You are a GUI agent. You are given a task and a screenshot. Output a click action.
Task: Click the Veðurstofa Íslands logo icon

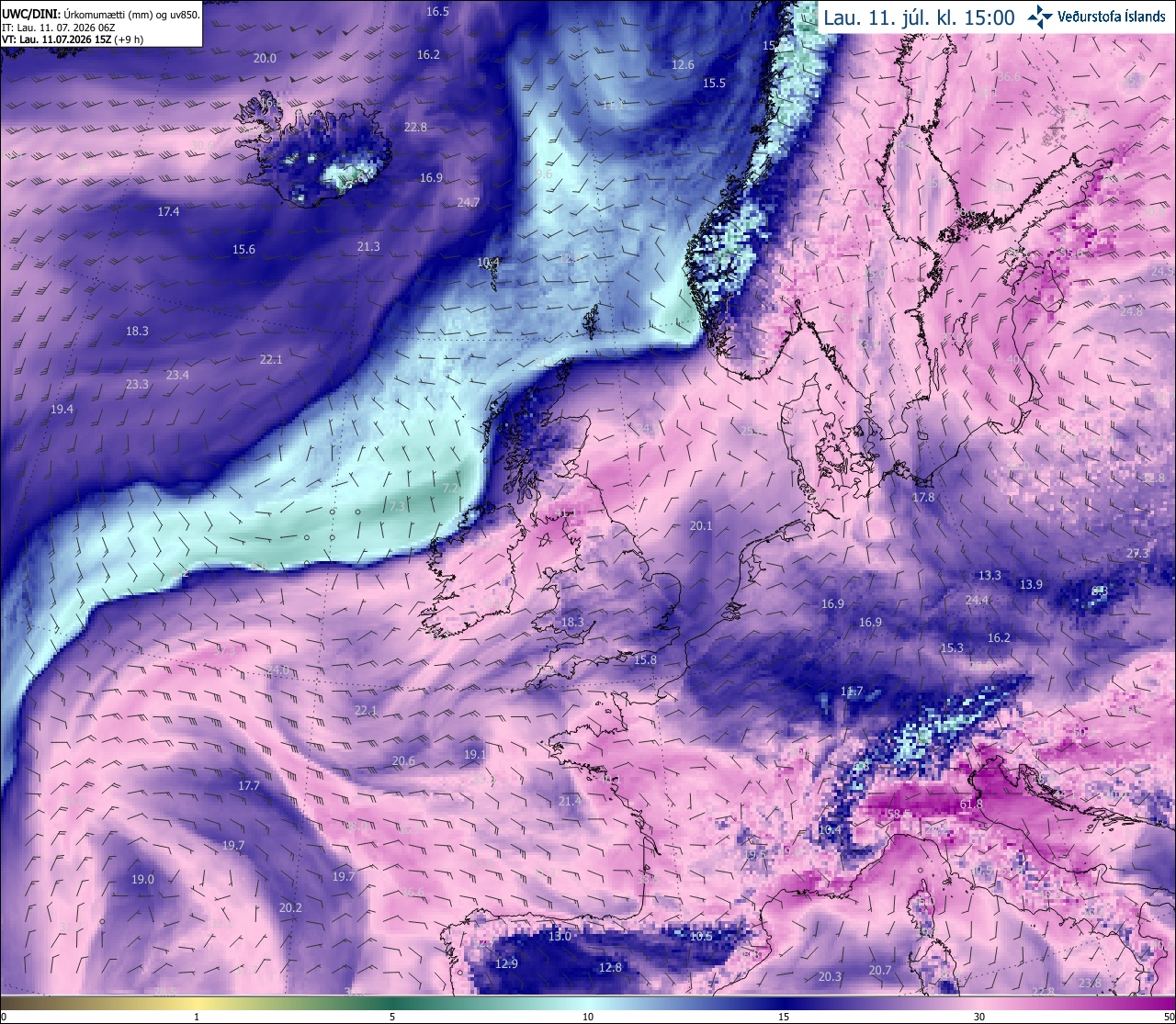tap(1040, 17)
